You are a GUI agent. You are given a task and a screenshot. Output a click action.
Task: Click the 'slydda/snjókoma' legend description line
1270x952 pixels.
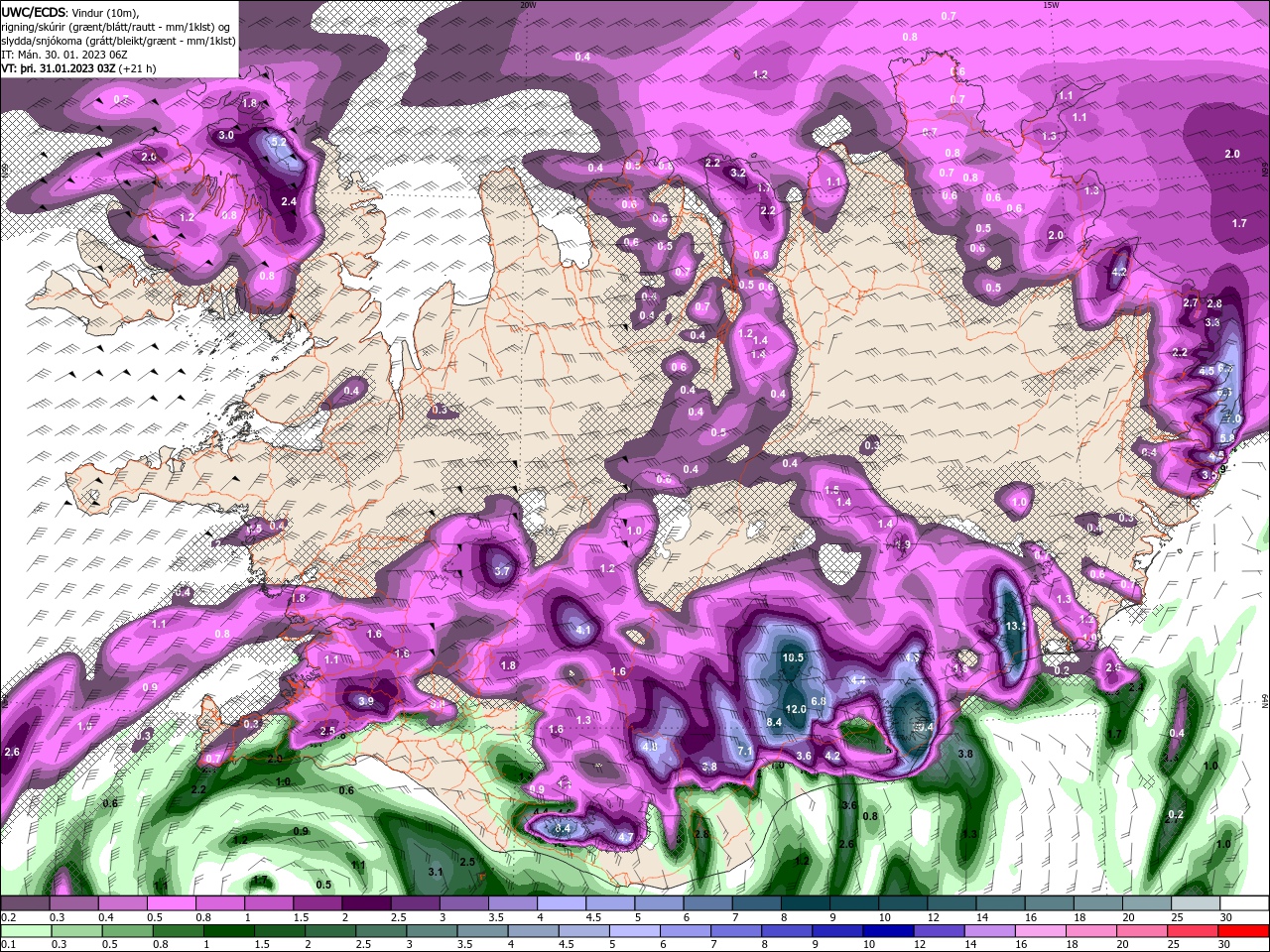(x=118, y=41)
